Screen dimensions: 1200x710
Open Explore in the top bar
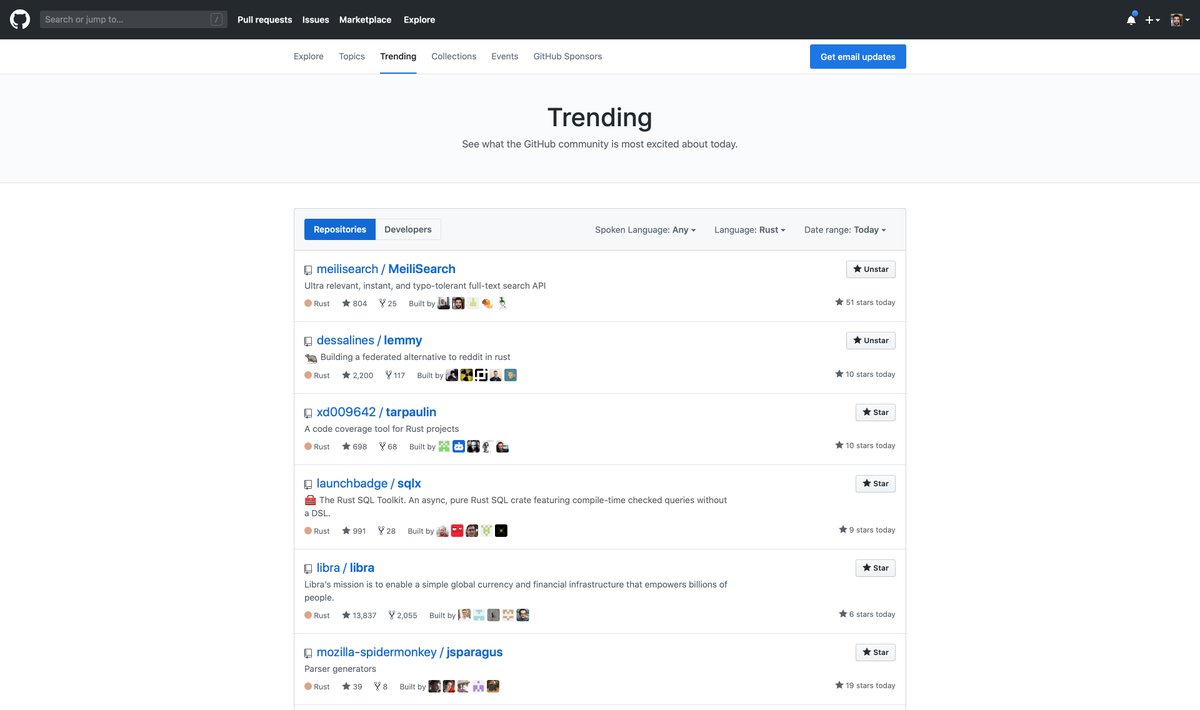coord(419,19)
